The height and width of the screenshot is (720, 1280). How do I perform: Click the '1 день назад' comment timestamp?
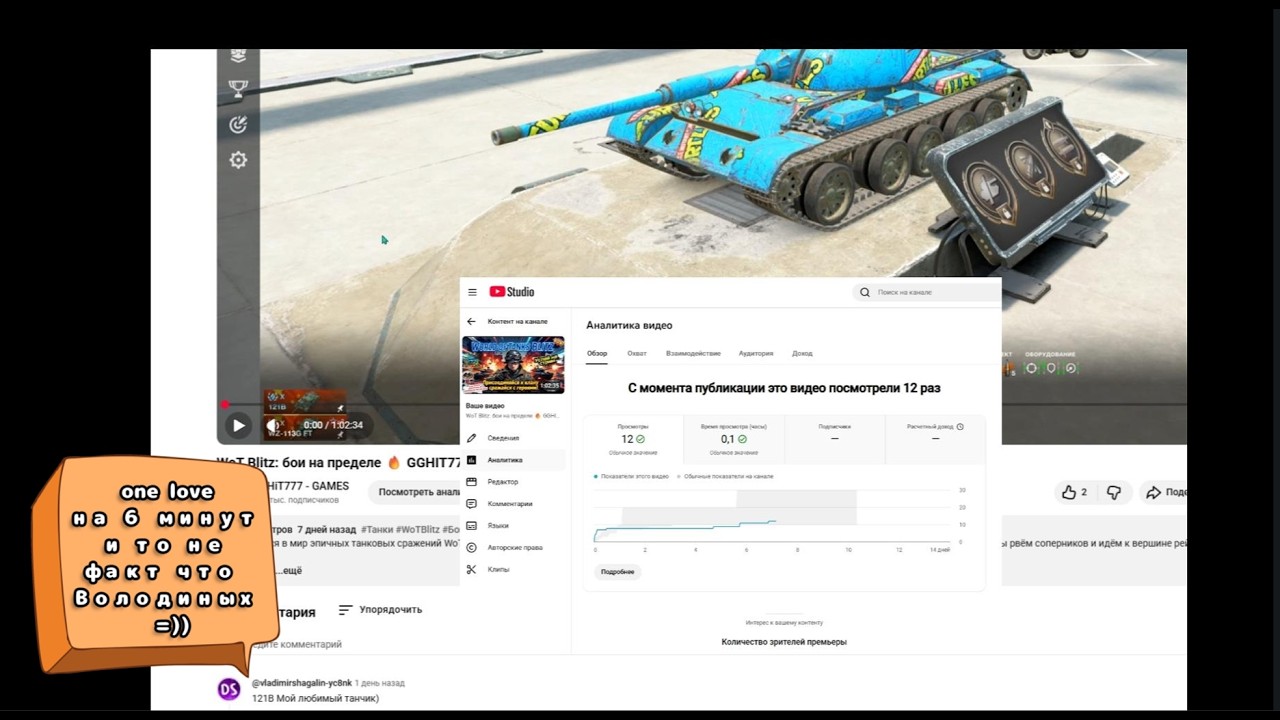point(380,683)
